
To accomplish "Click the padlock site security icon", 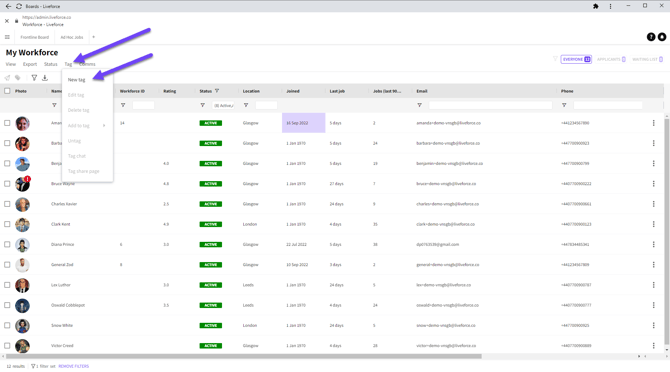I will coord(16,21).
